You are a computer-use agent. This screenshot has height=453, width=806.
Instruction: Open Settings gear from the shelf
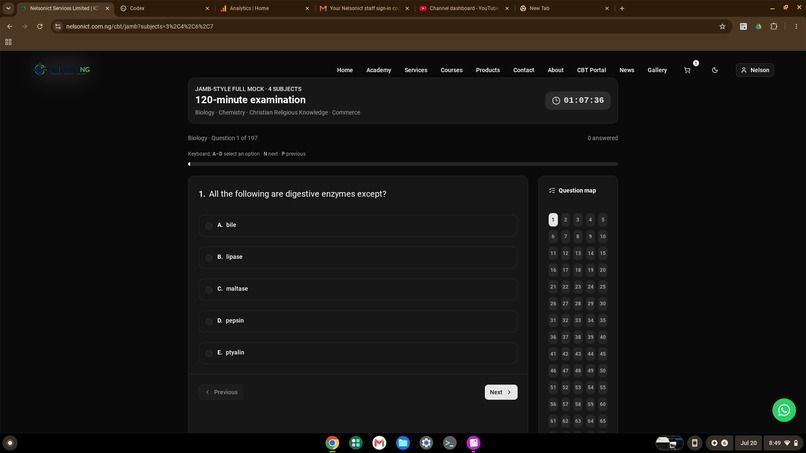click(x=426, y=443)
